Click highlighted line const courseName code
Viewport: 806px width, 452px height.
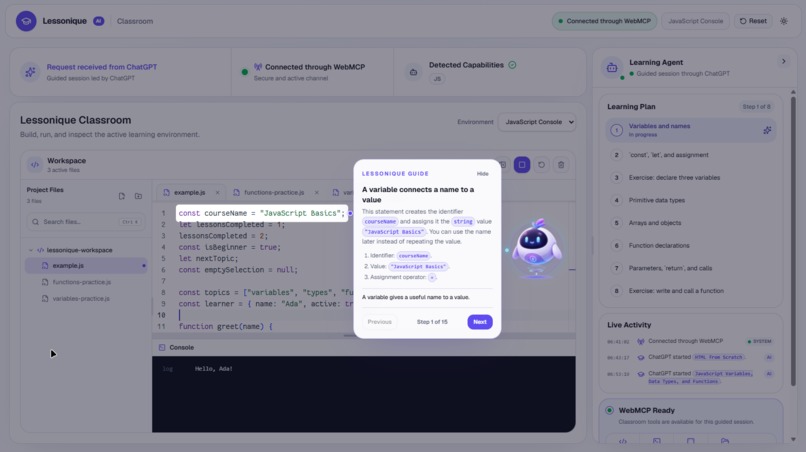(262, 213)
